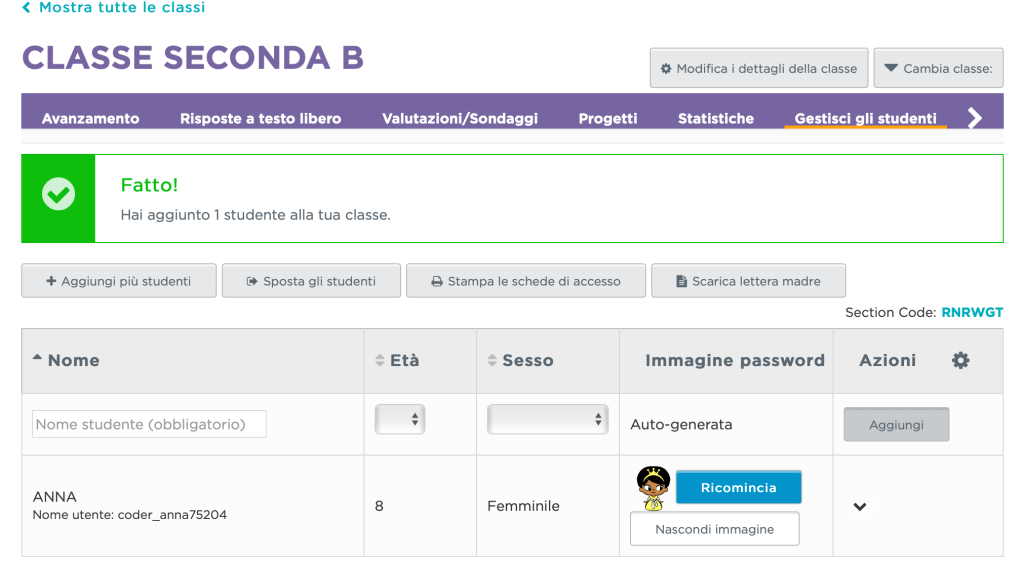Expand ANNA's actions chevron menu
Screen dimensions: 1023x564
pos(859,507)
